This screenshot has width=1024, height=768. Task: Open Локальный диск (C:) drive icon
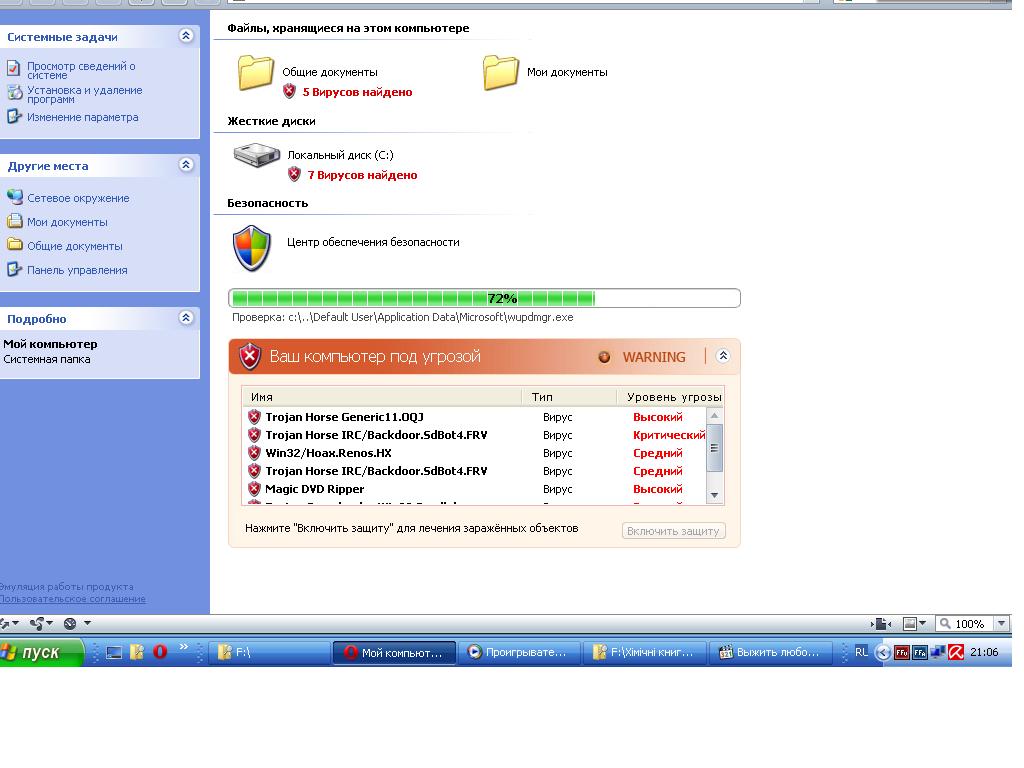coord(257,155)
